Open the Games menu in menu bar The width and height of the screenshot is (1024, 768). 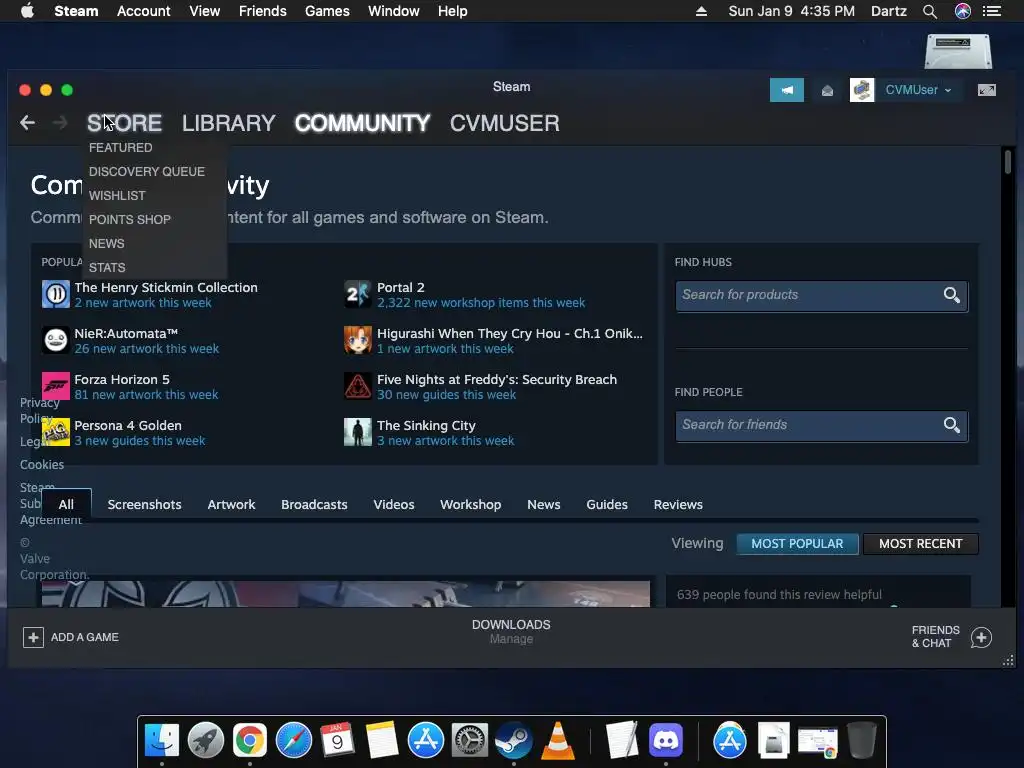tap(327, 11)
